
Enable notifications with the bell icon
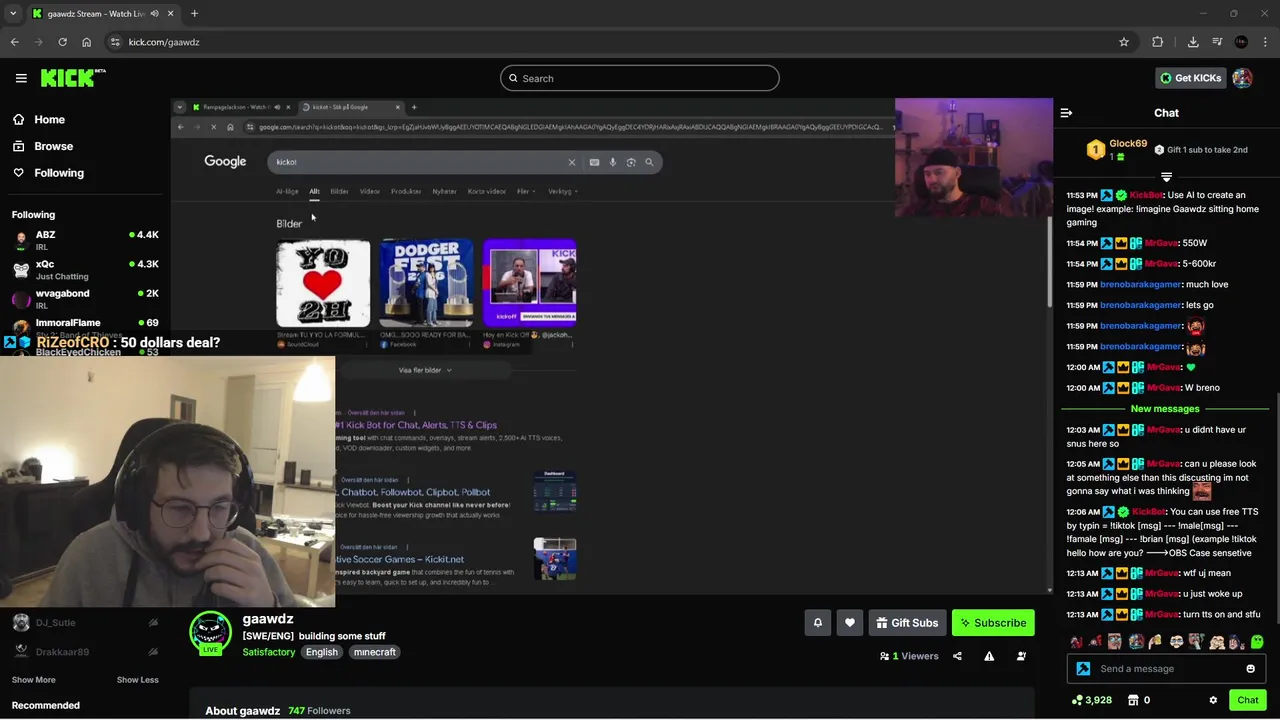[x=817, y=623]
